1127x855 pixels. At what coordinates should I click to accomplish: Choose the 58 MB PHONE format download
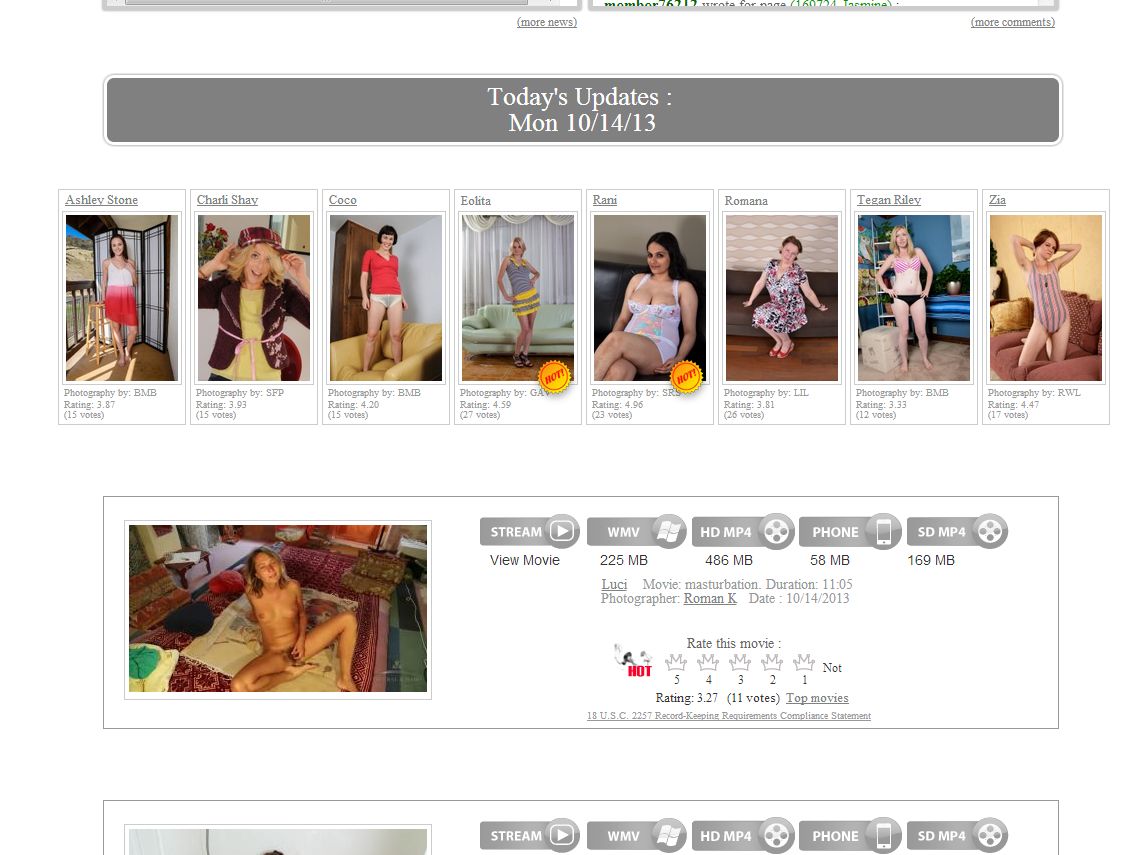click(x=849, y=531)
